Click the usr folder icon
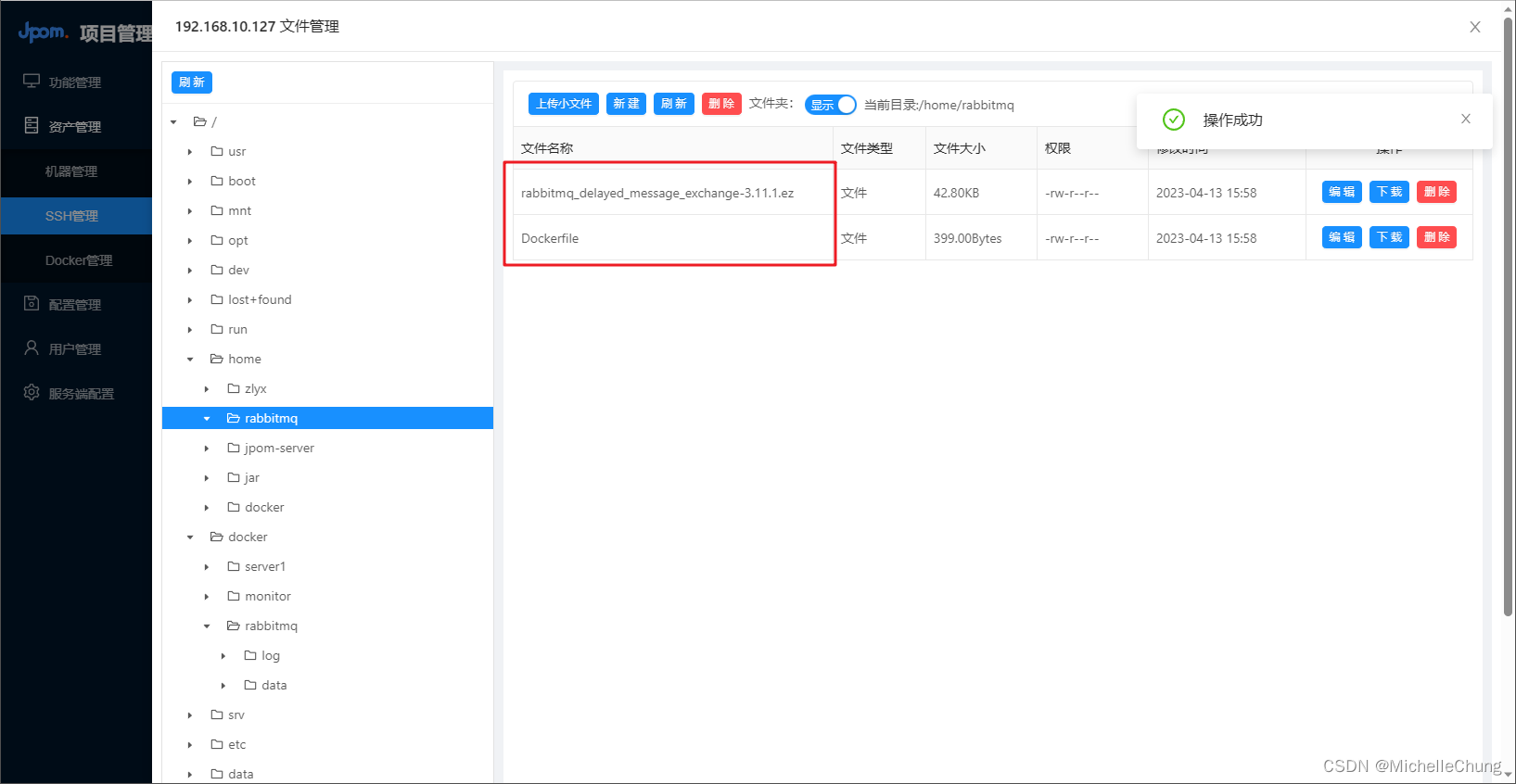 point(217,151)
